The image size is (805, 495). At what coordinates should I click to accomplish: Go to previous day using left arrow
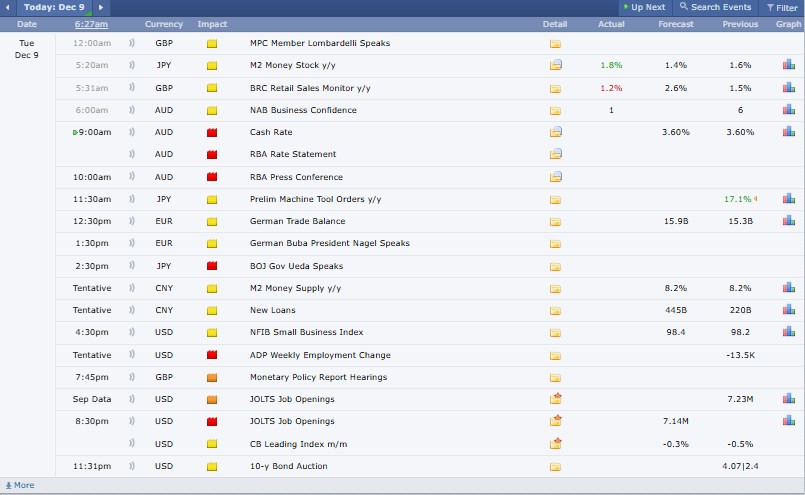(x=8, y=7)
